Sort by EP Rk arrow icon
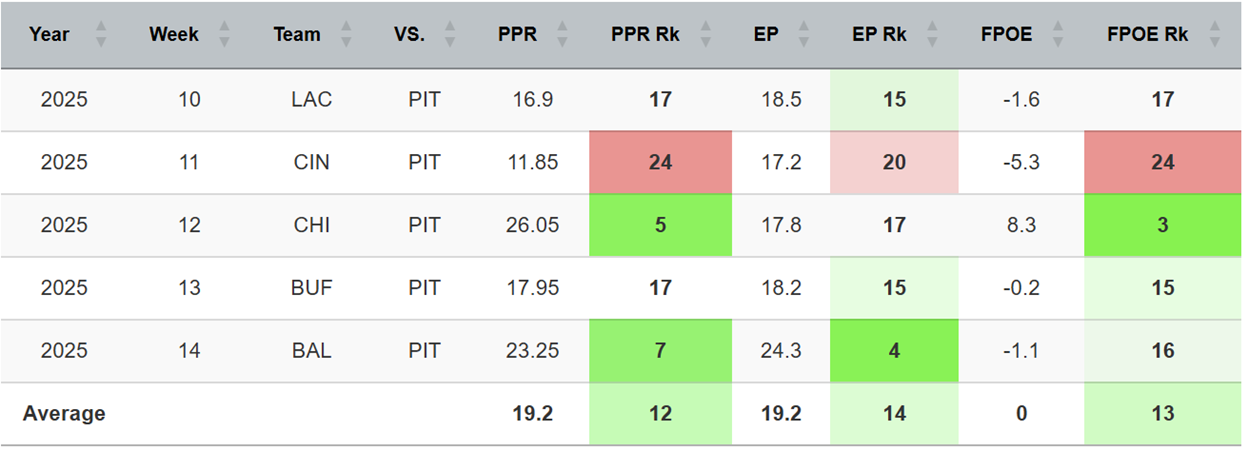 pos(932,35)
